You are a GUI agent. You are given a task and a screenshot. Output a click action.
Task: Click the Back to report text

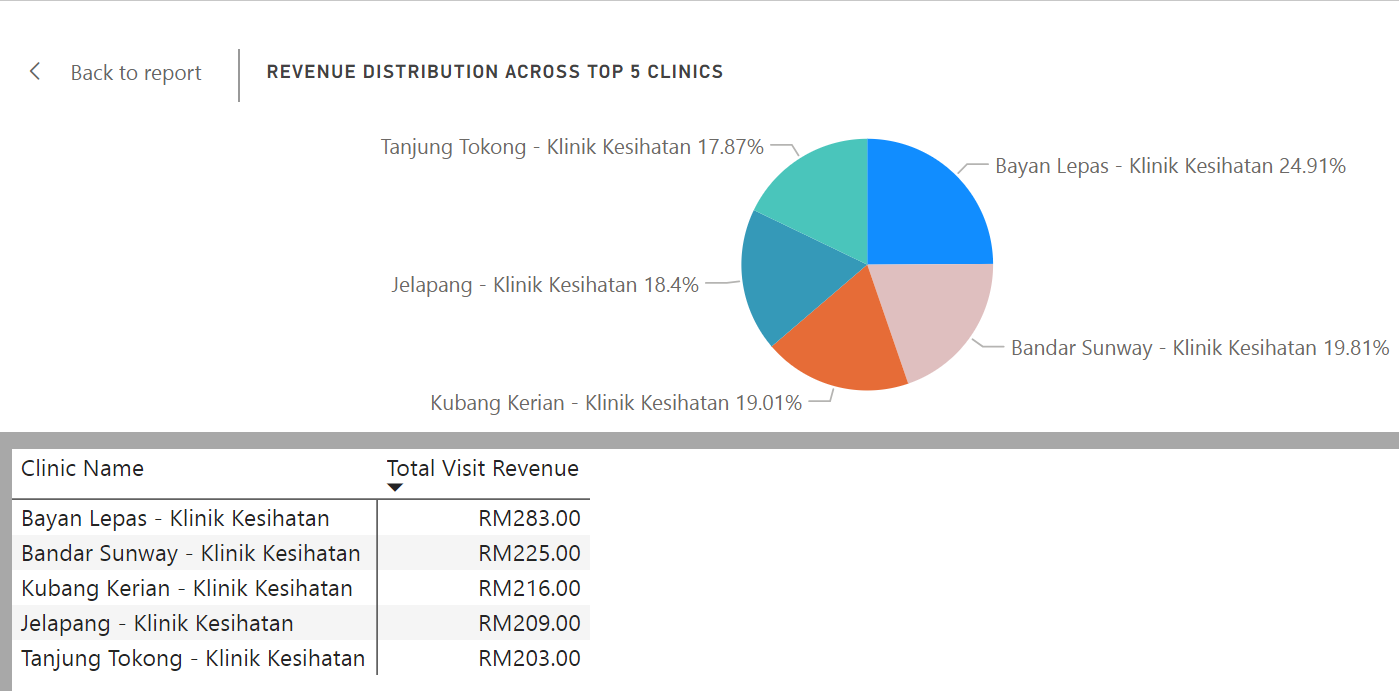coord(136,73)
